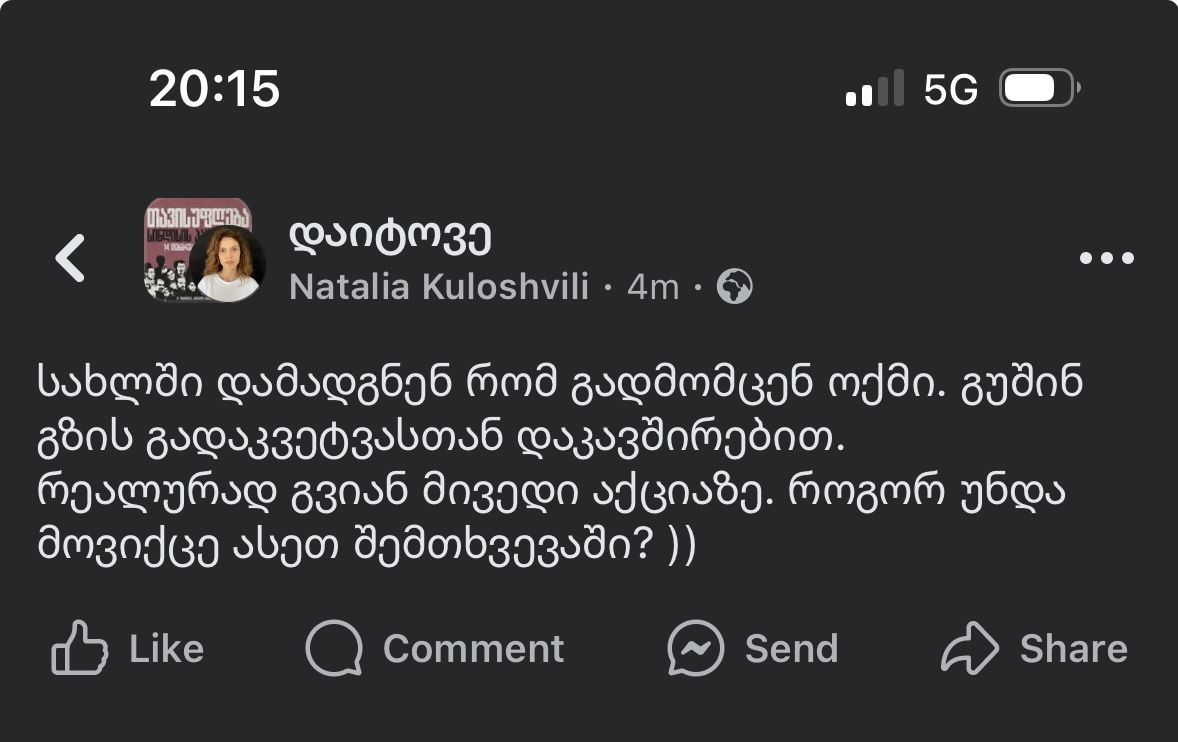Tap the poster's round profile photo

coord(227,265)
